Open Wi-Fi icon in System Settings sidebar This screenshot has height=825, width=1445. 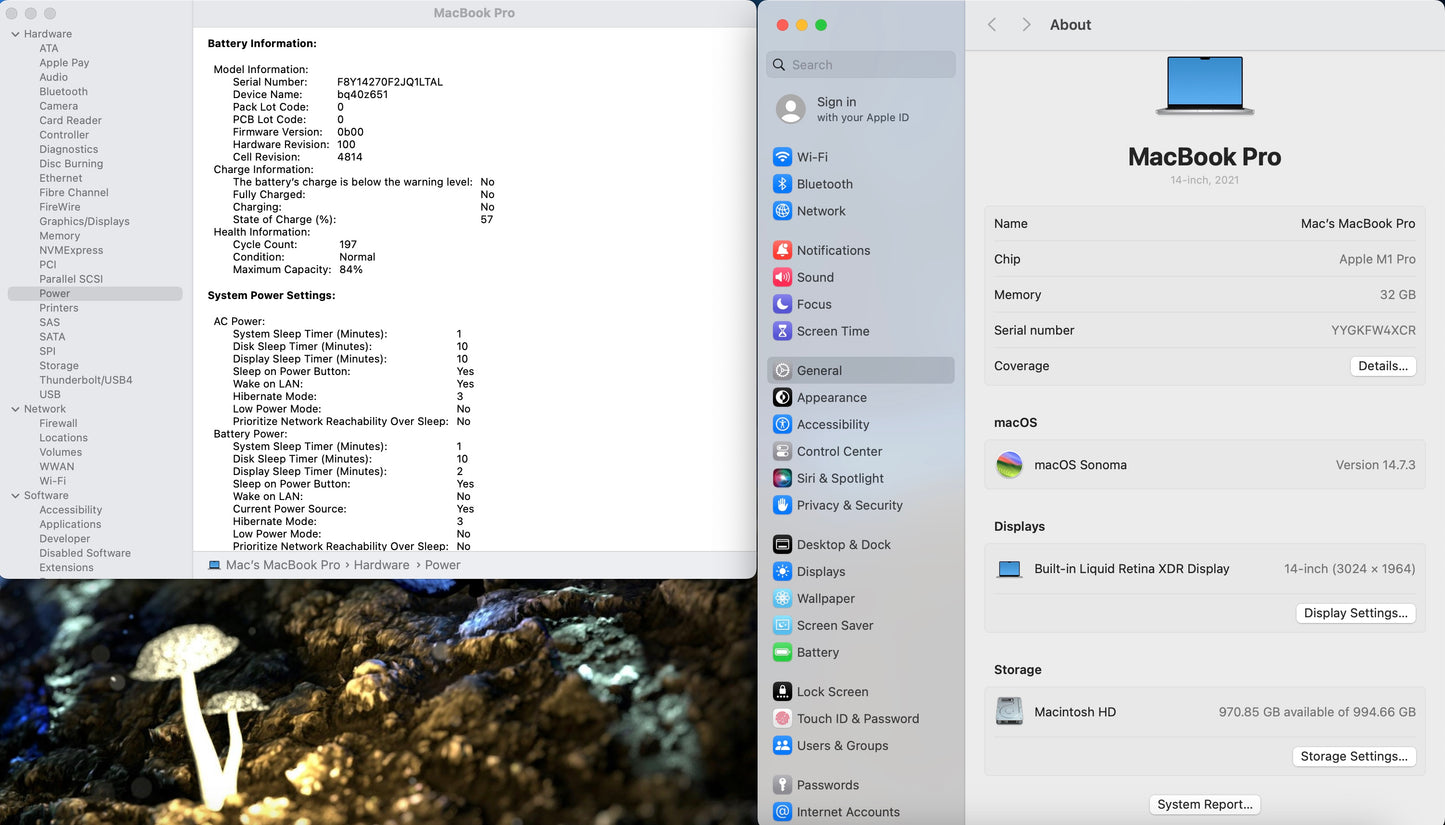pos(782,157)
